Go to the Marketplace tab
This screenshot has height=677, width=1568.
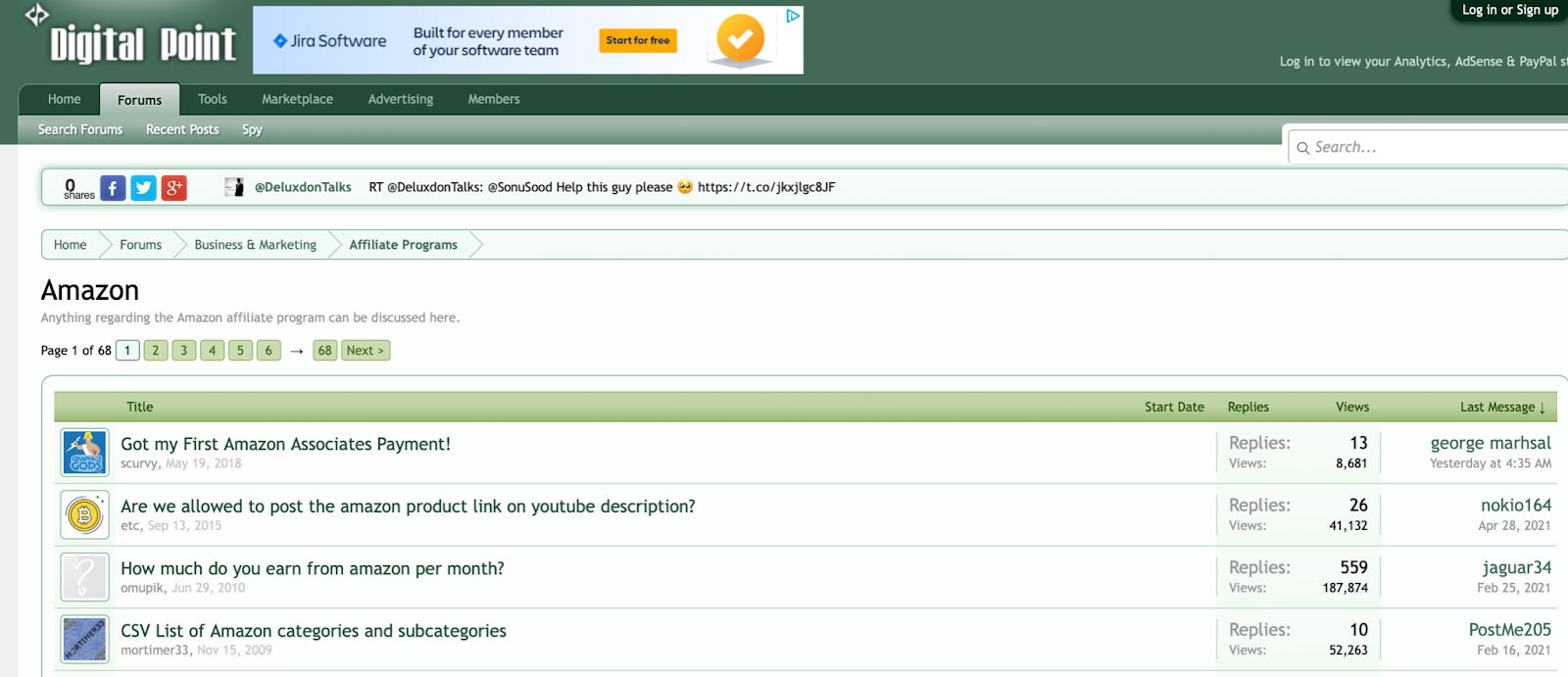tap(297, 99)
